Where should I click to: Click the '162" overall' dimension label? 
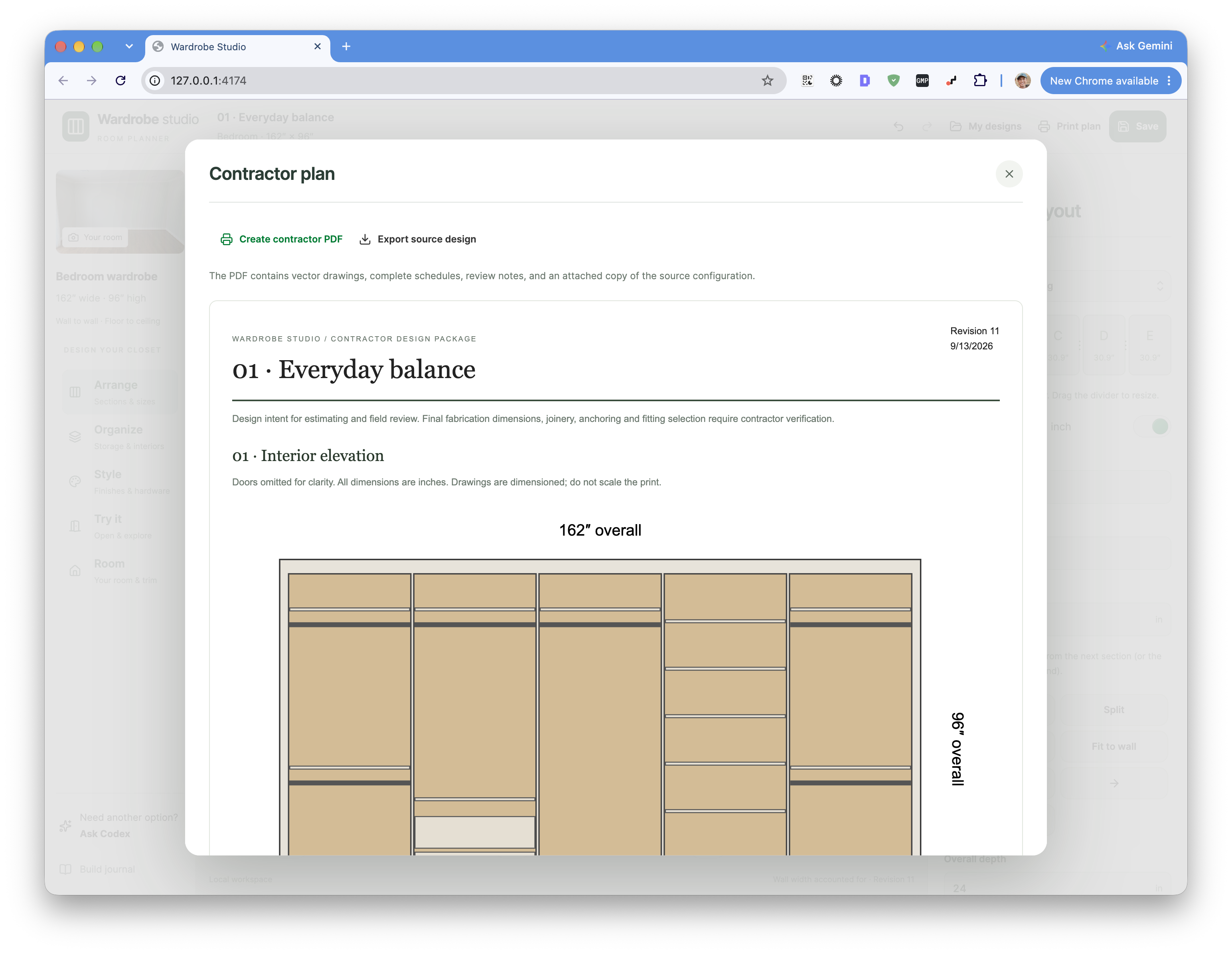click(x=600, y=530)
